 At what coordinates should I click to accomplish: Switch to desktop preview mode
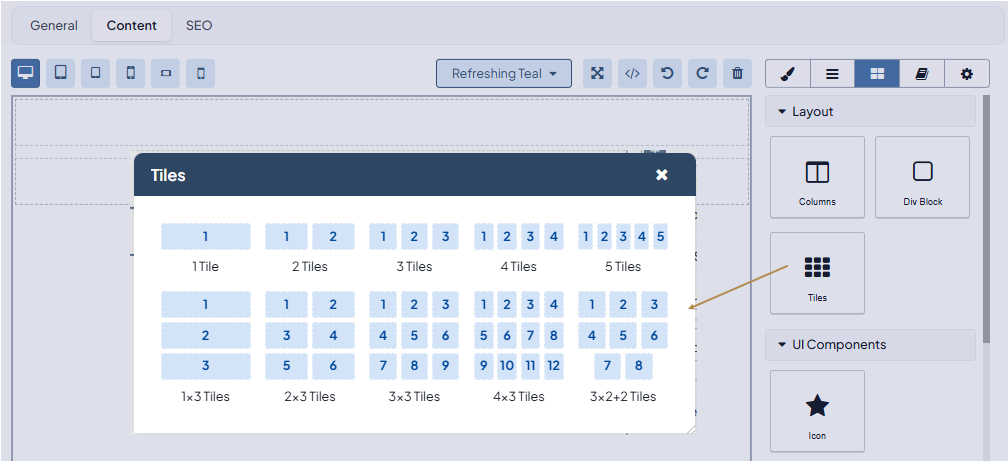(x=26, y=73)
